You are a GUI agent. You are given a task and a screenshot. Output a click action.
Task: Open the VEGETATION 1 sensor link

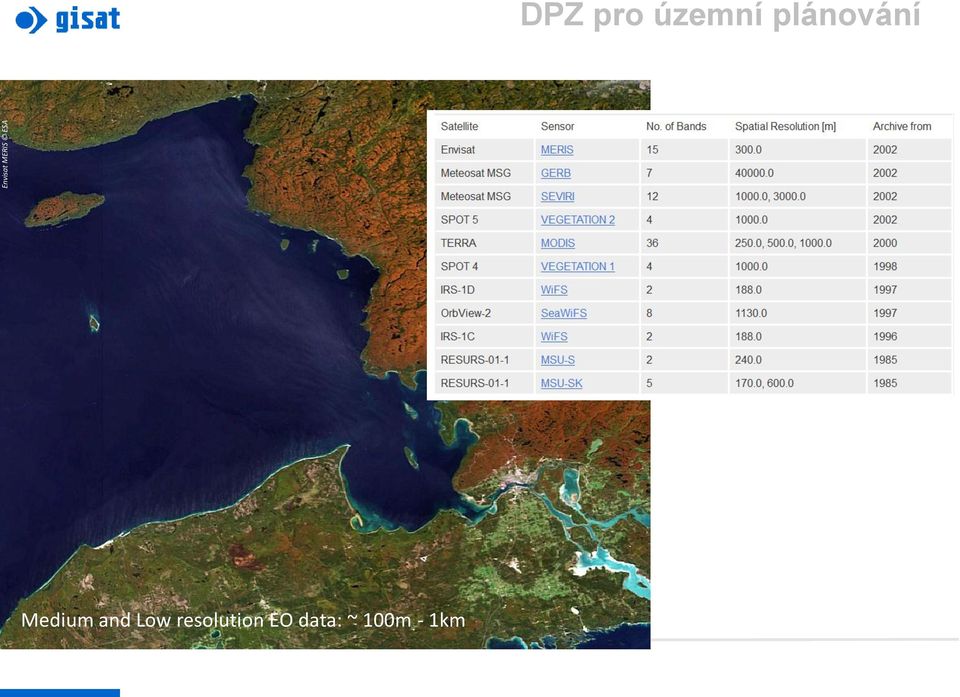(577, 266)
